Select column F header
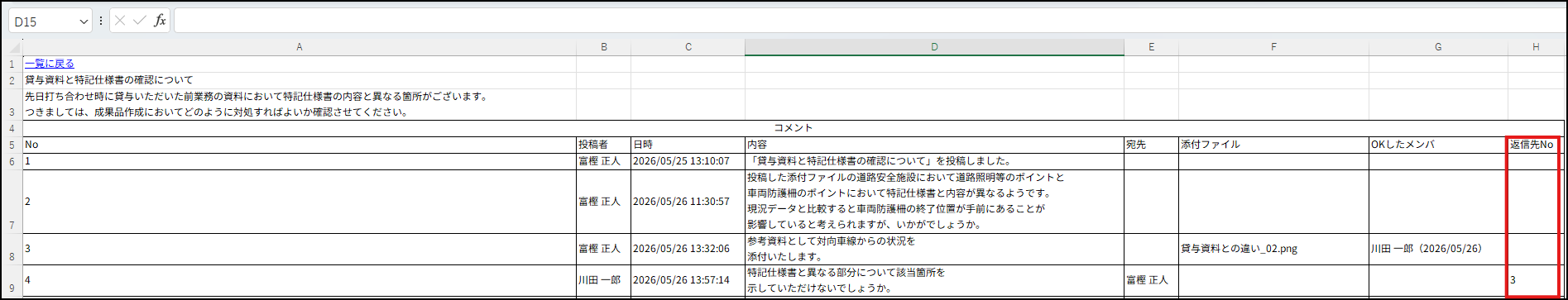Screen dimensions: 1568x300 pos(1274,47)
